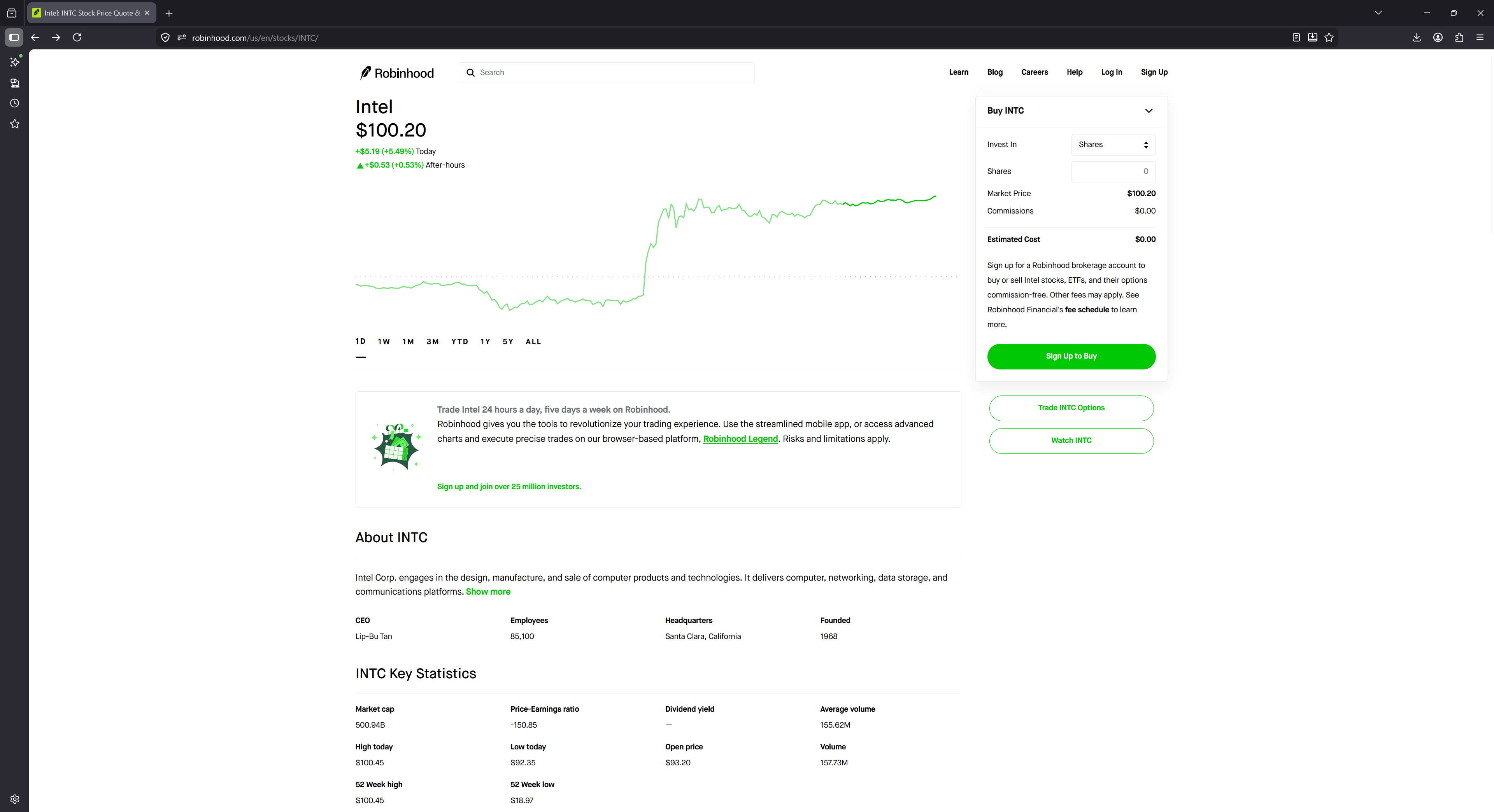Image resolution: width=1494 pixels, height=812 pixels.
Task: Click Sign up and join over 25 million investors
Action: [x=509, y=487]
